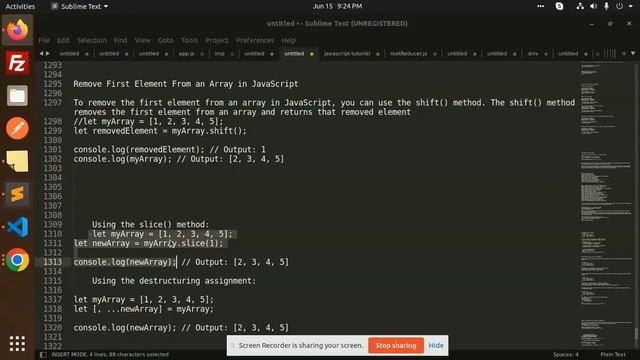Click the power icon in the top bar
The width and height of the screenshot is (640, 360).
pyautogui.click(x=620, y=6)
